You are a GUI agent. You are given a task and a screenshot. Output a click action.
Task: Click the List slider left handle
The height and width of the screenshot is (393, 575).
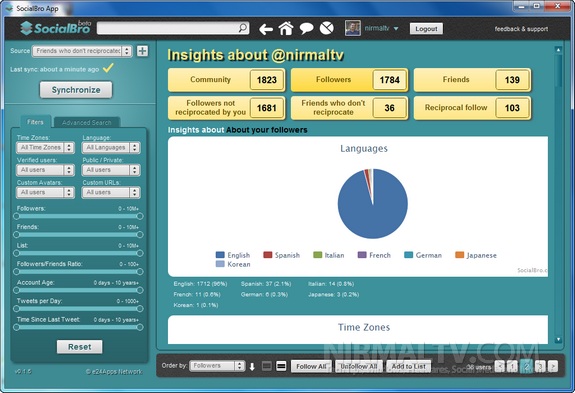coord(17,253)
